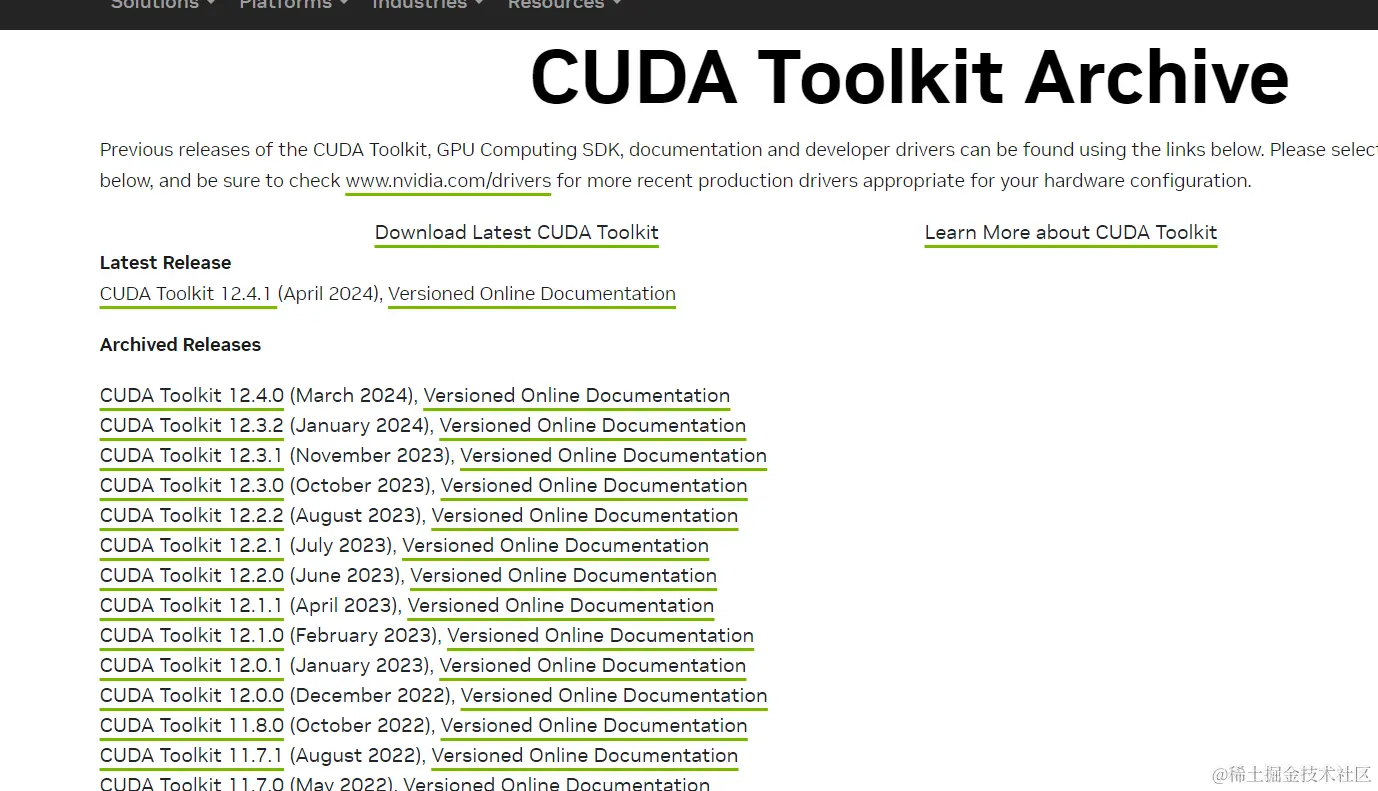Open the www.nvidia.com/drivers link
The width and height of the screenshot is (1378, 791).
(x=448, y=181)
